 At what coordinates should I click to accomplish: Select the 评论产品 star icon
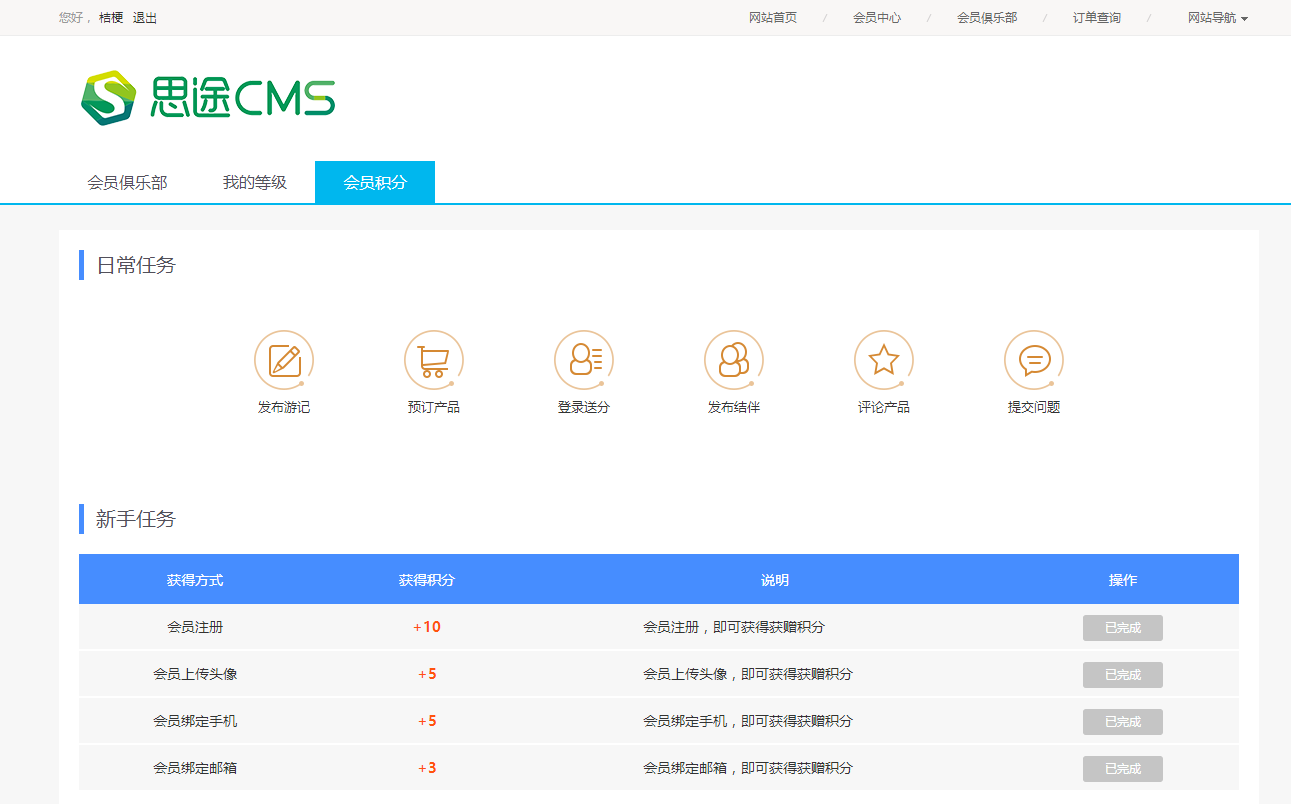pos(884,360)
